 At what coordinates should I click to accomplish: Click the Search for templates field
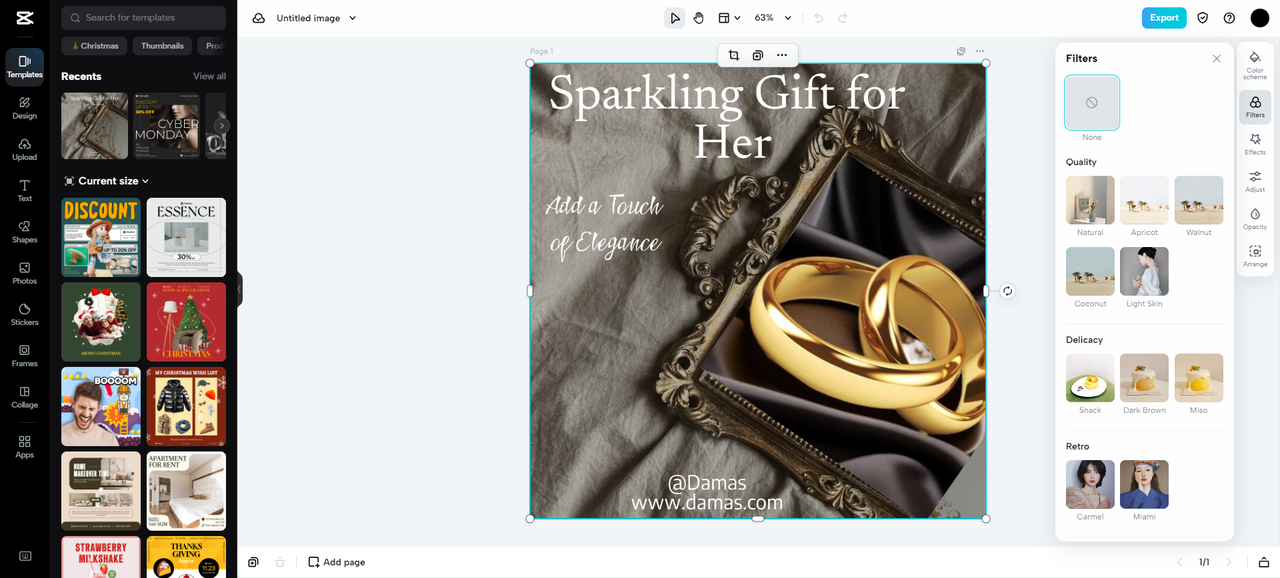(144, 18)
